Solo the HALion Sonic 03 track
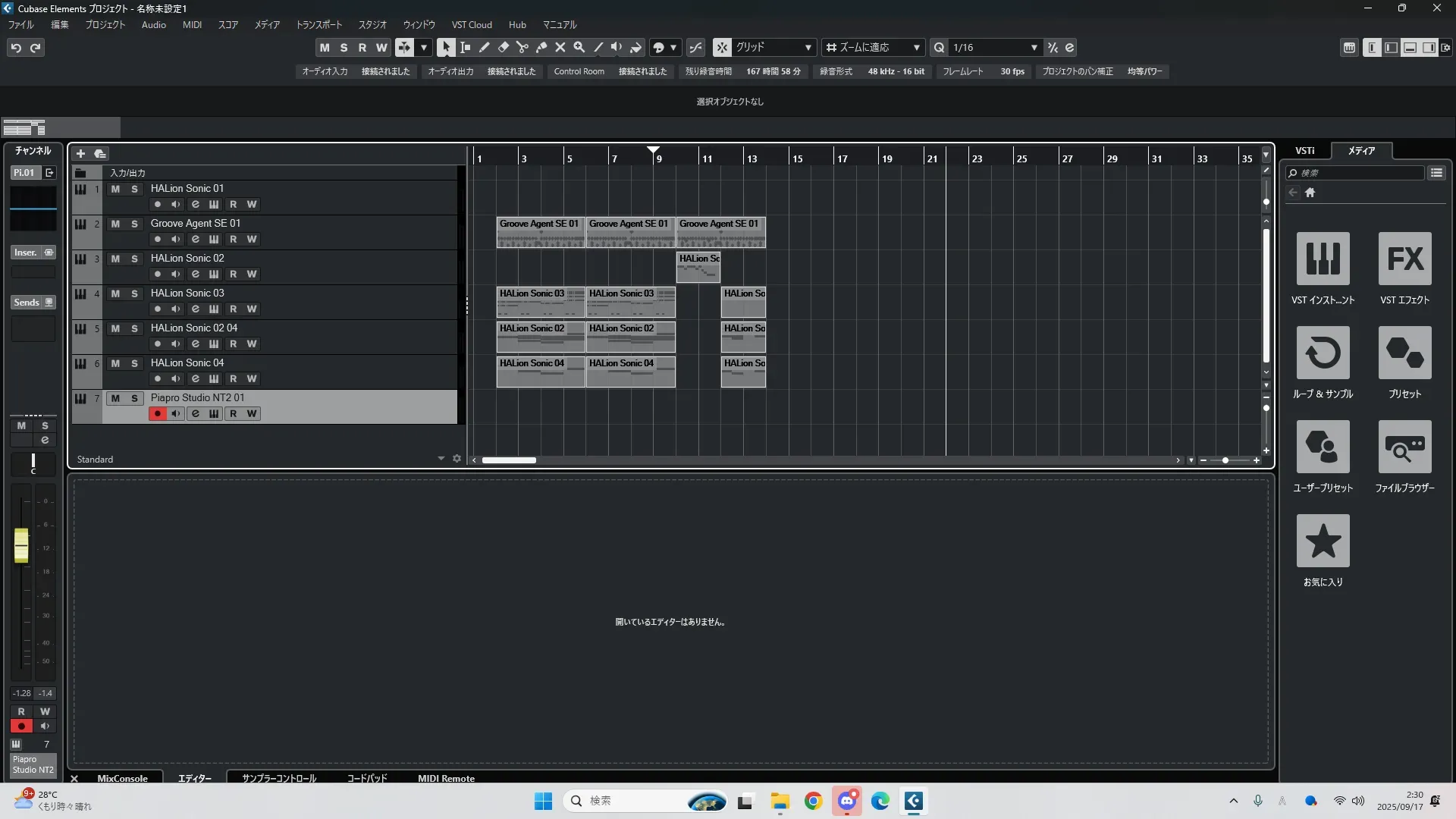This screenshot has height=819, width=1456. point(135,293)
